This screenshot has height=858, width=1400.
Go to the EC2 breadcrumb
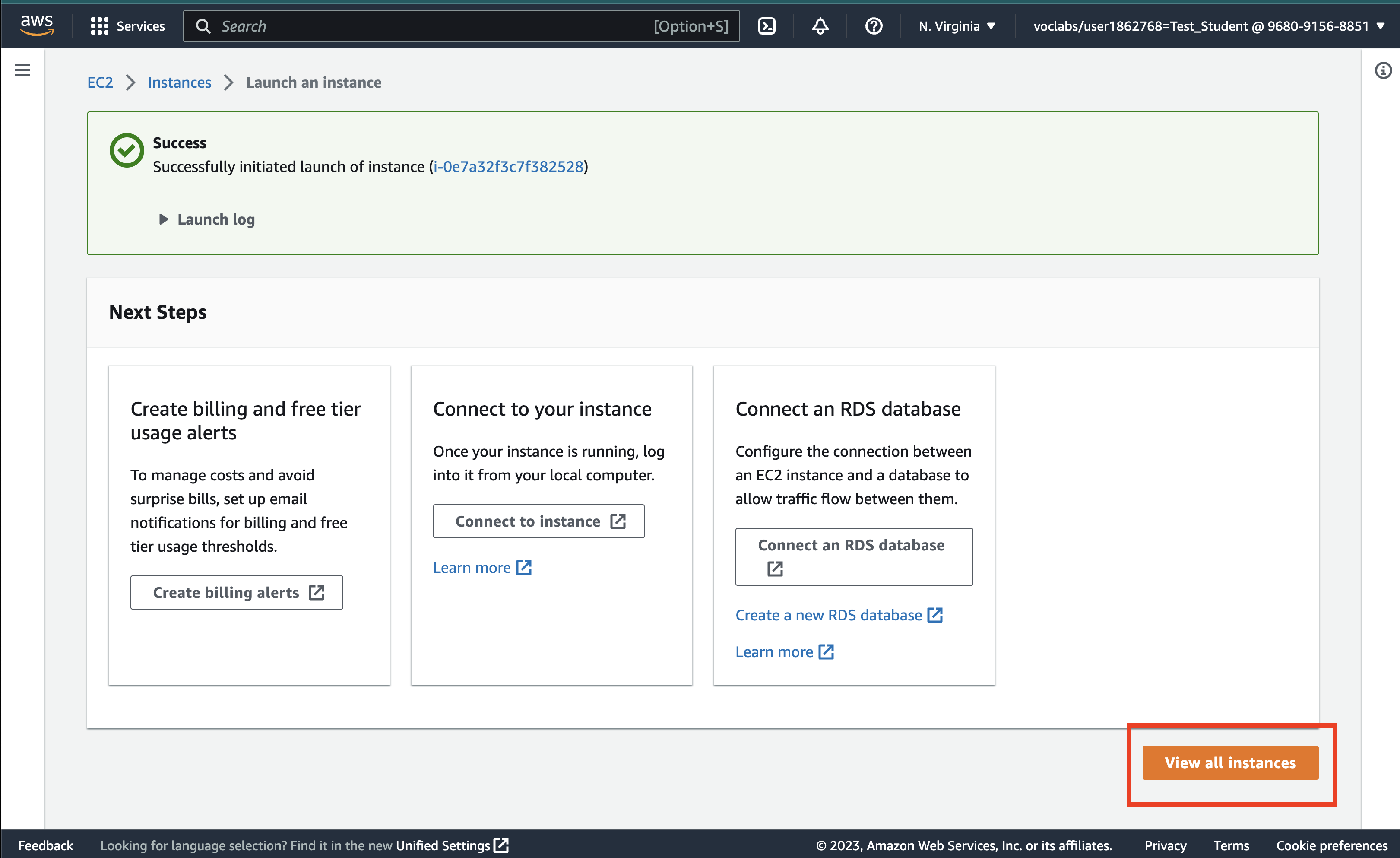tap(100, 83)
